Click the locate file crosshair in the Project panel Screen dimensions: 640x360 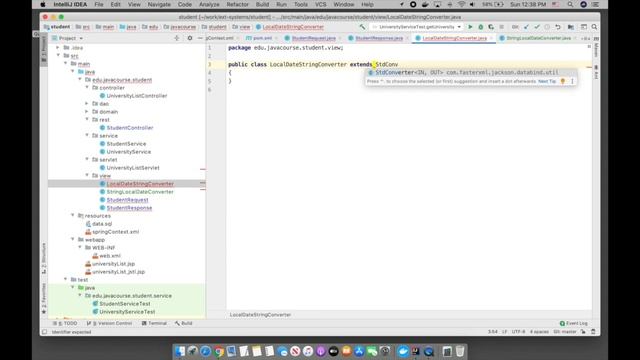click(x=177, y=38)
